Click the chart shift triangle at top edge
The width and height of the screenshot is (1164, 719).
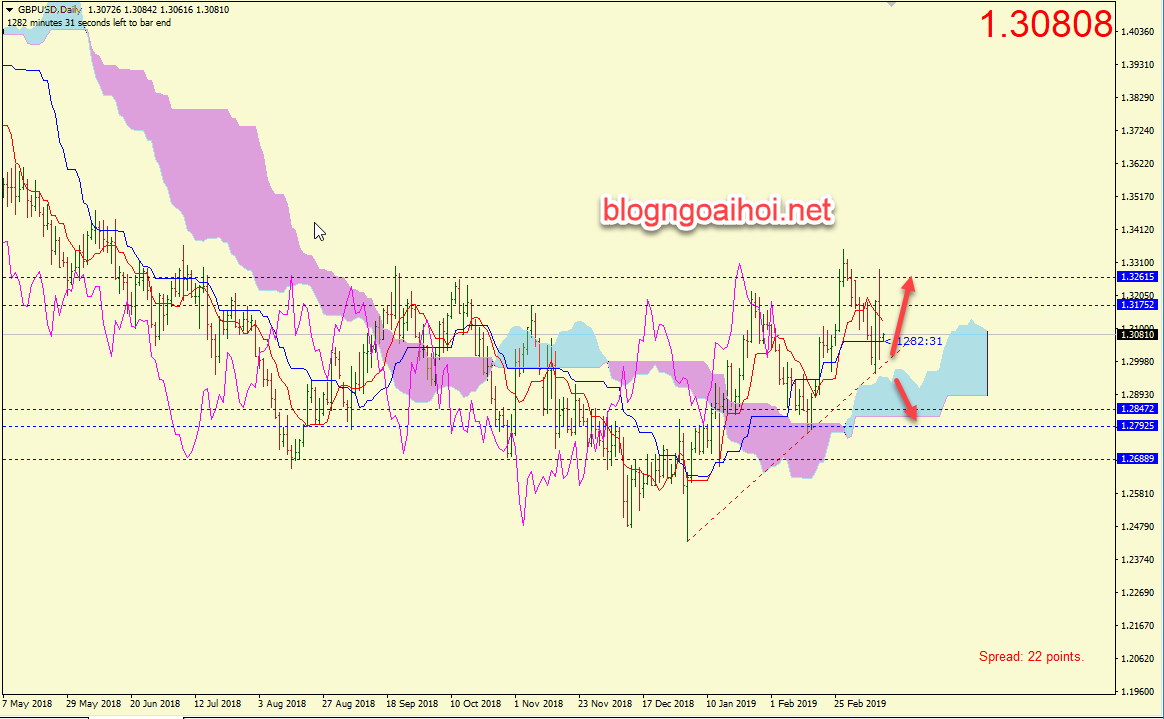pyautogui.click(x=892, y=4)
